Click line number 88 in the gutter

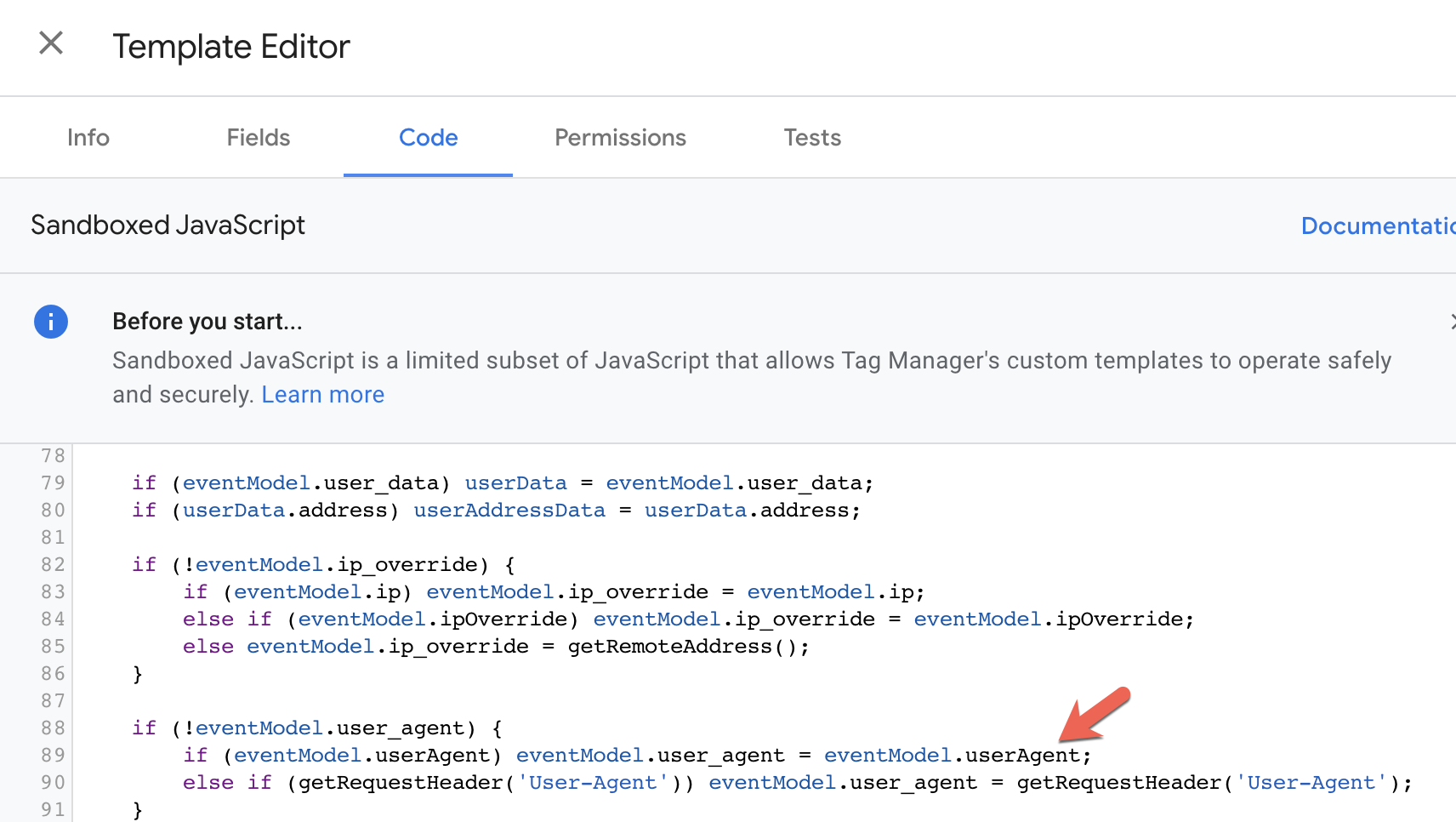[x=53, y=728]
